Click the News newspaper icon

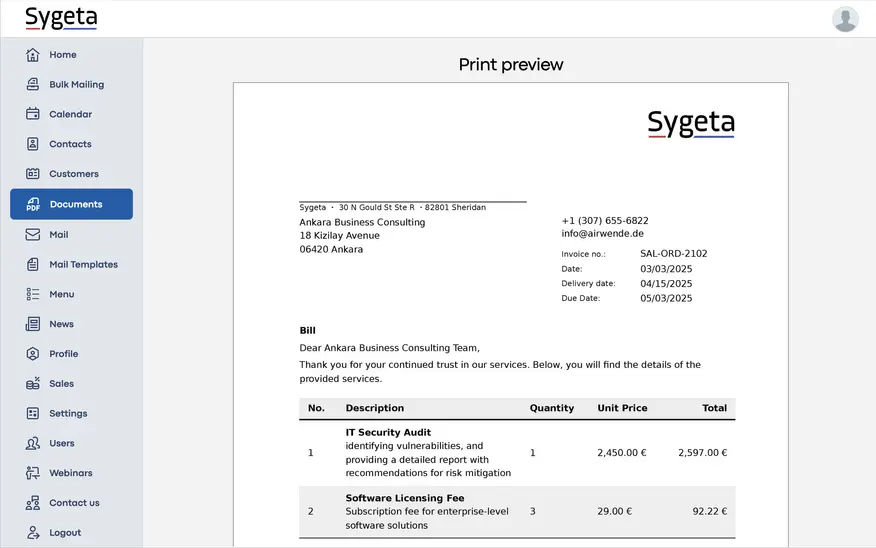tap(33, 324)
